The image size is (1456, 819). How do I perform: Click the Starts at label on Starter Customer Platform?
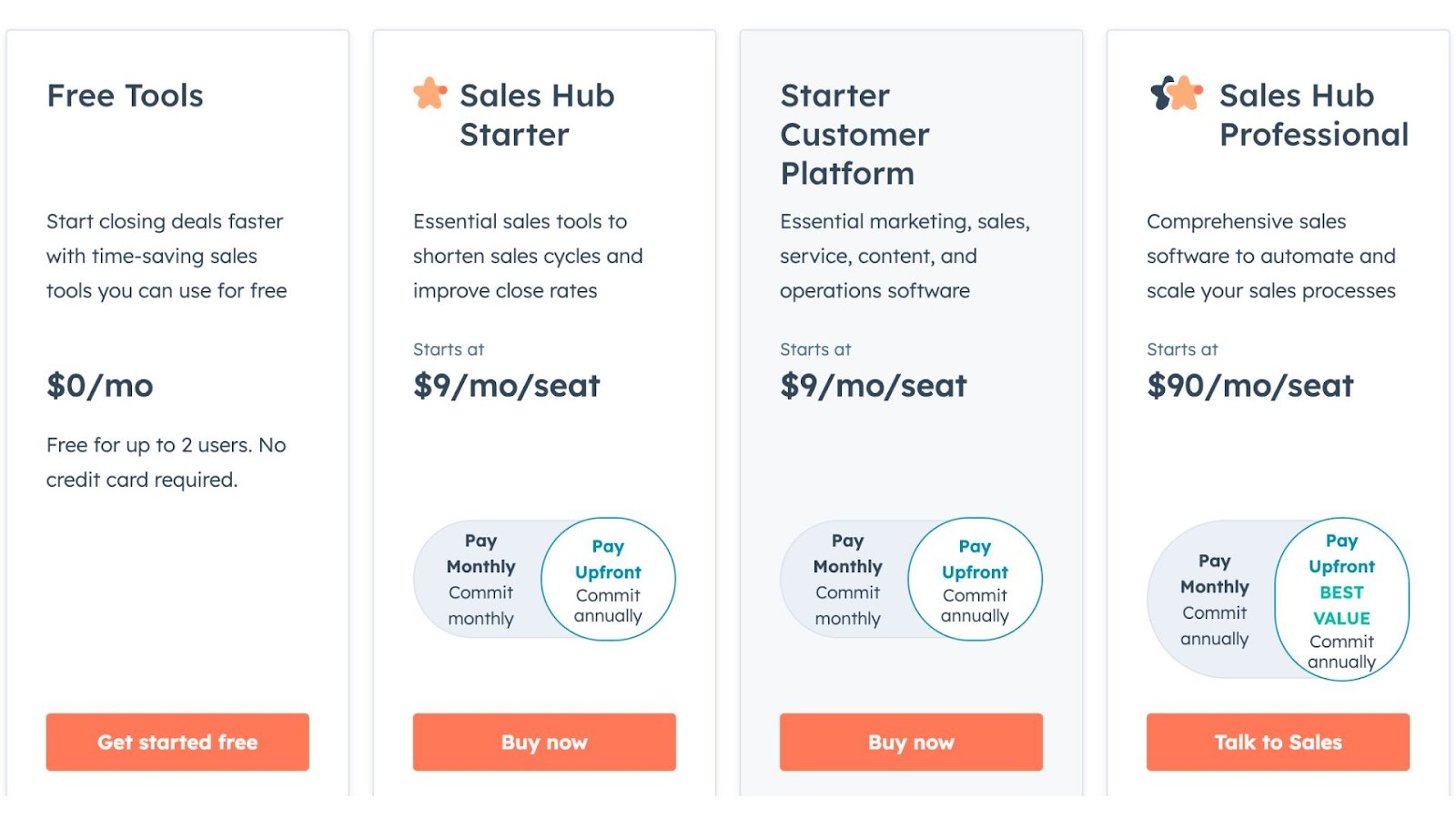(814, 349)
